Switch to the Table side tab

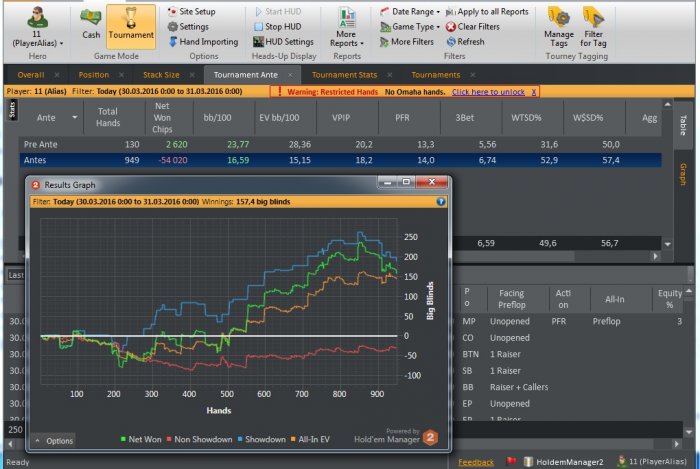(683, 125)
